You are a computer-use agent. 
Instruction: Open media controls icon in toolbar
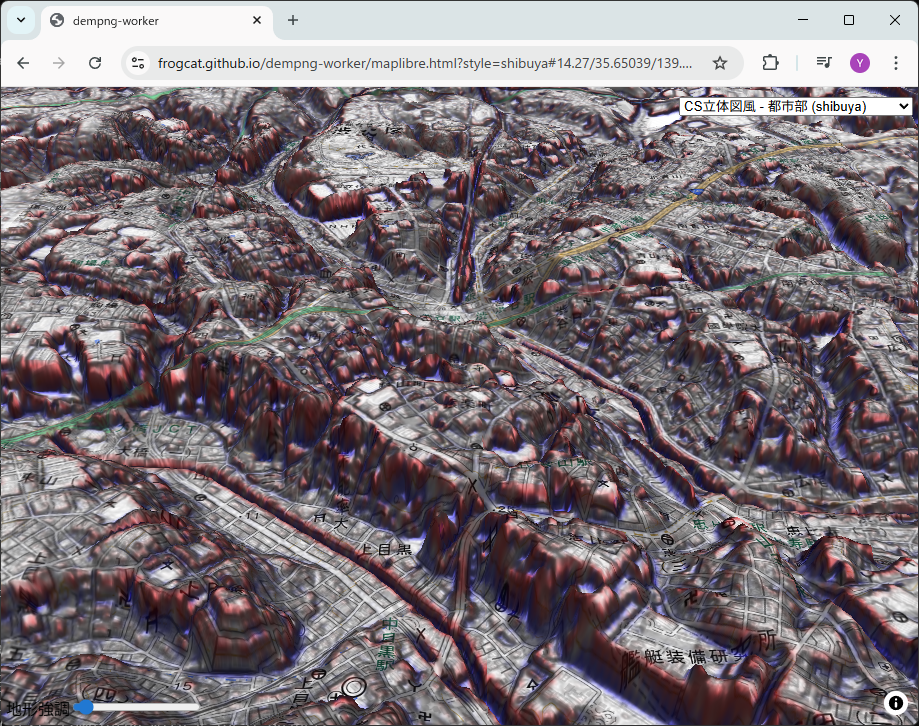(824, 63)
